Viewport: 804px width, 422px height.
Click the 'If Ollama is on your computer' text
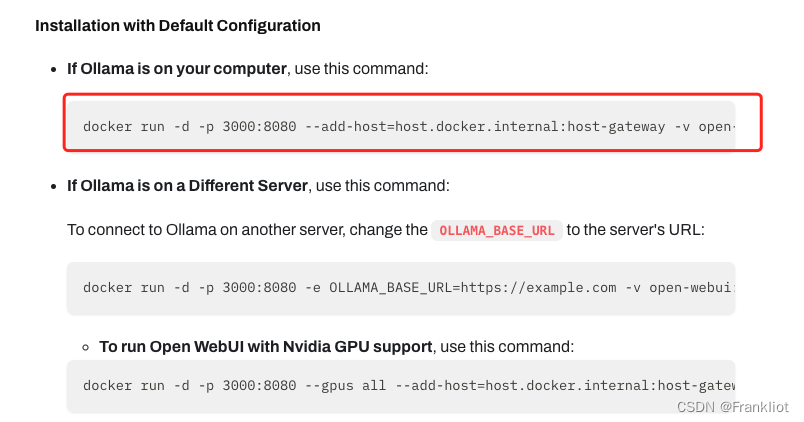pos(176,69)
